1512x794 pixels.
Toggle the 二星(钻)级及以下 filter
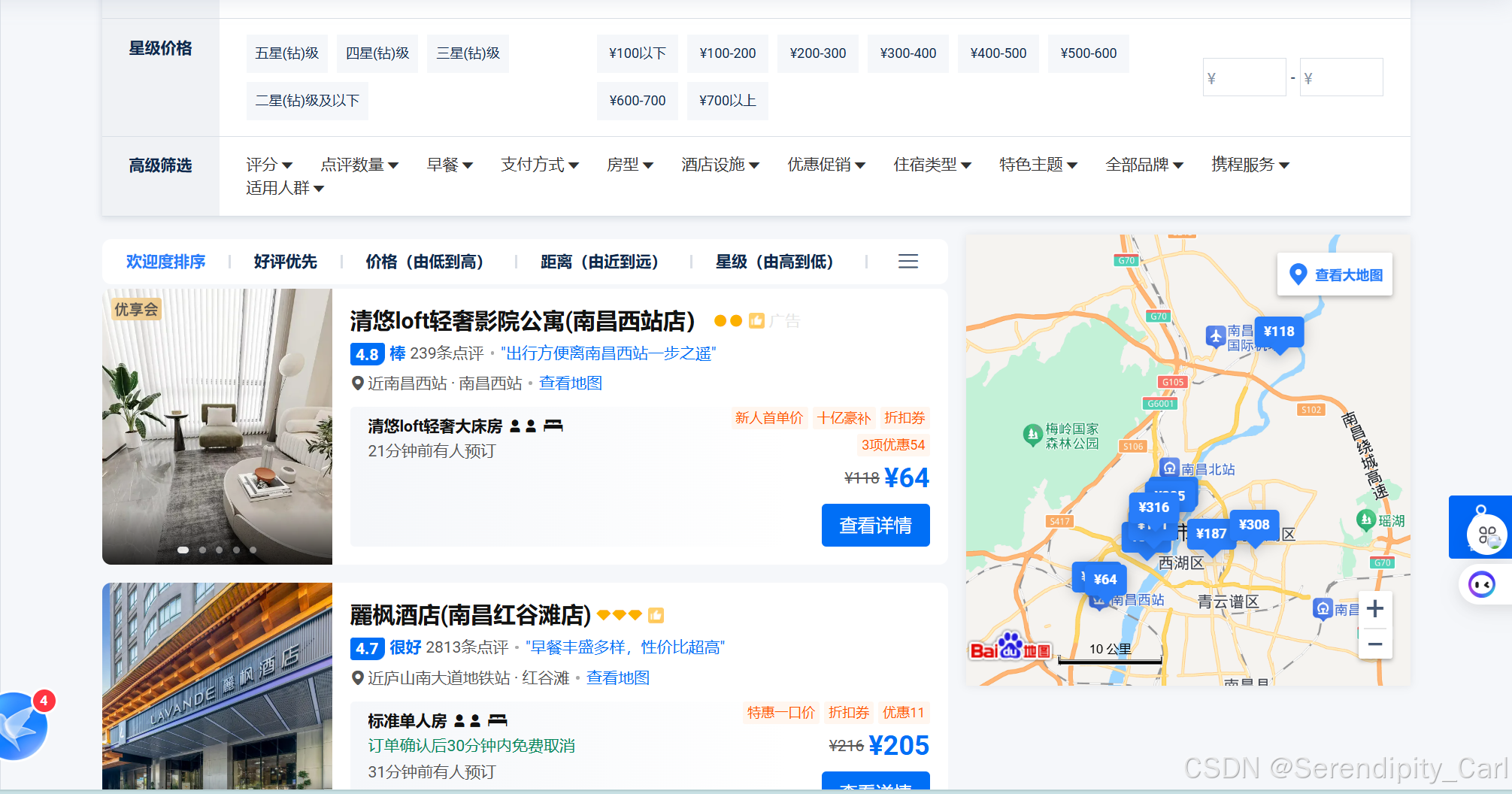(x=308, y=101)
